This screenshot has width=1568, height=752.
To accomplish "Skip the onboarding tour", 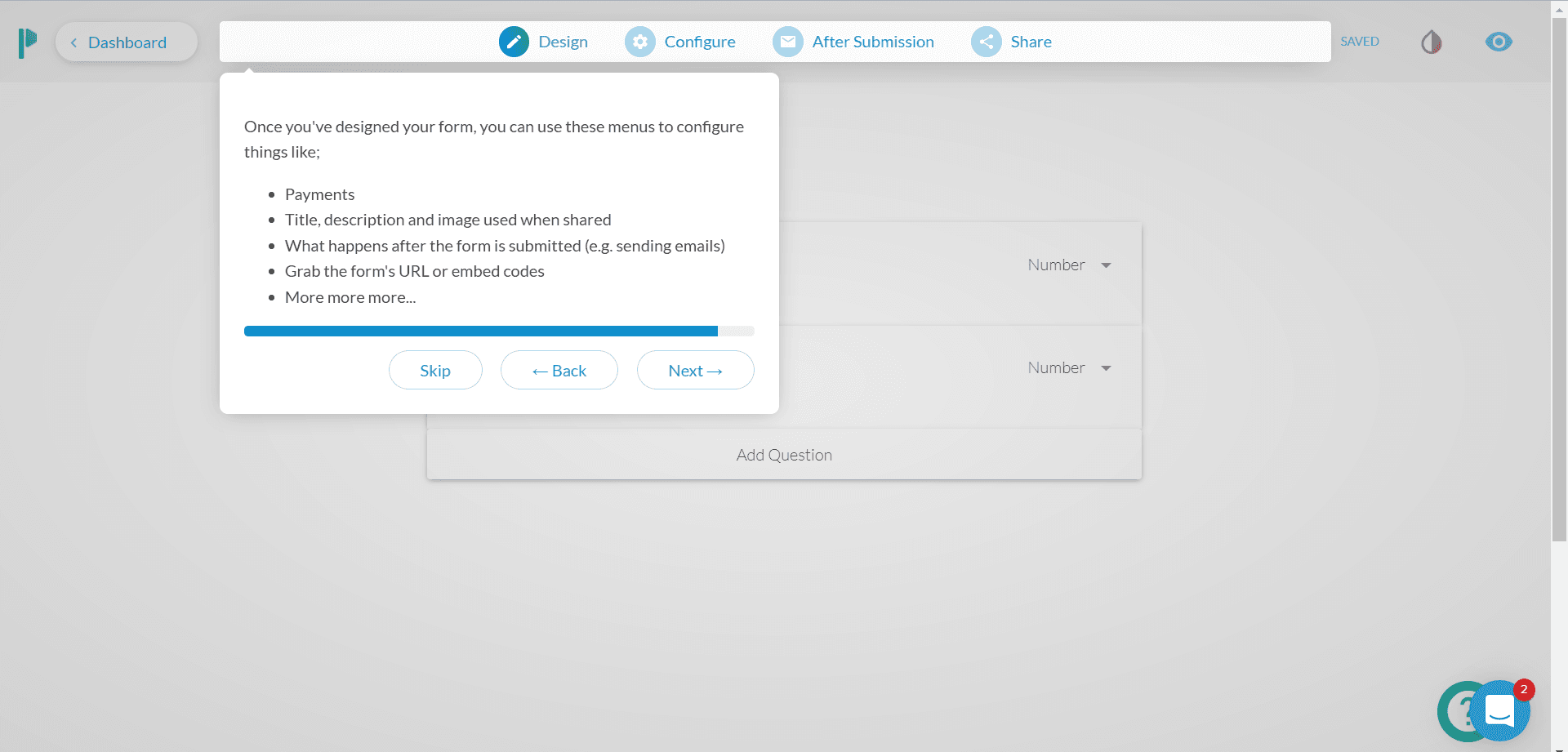I will [x=435, y=370].
